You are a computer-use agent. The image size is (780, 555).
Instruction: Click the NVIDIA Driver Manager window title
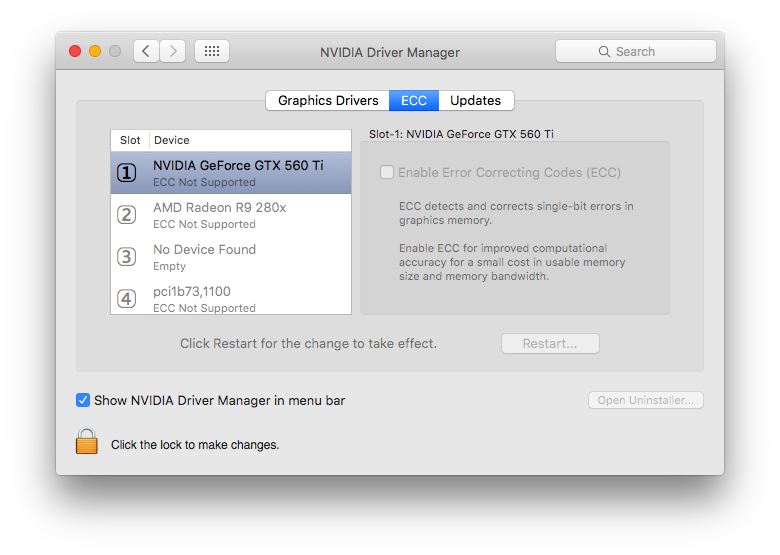tap(390, 52)
